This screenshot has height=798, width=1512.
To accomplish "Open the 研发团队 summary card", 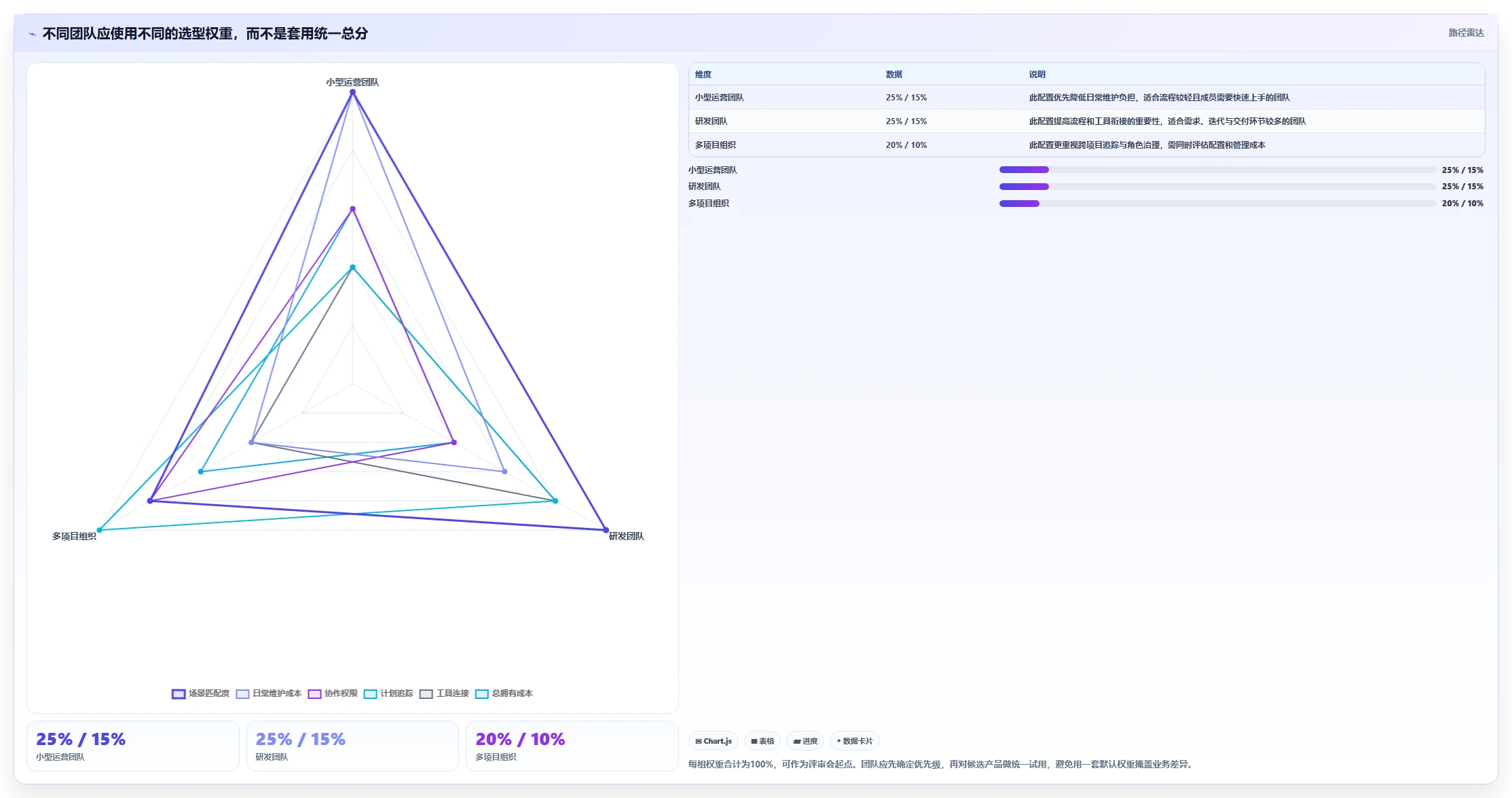I will tap(352, 746).
